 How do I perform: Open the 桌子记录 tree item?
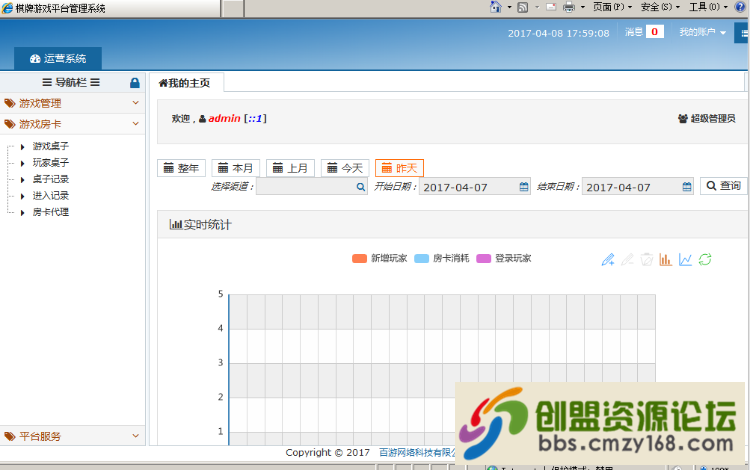tap(51, 179)
